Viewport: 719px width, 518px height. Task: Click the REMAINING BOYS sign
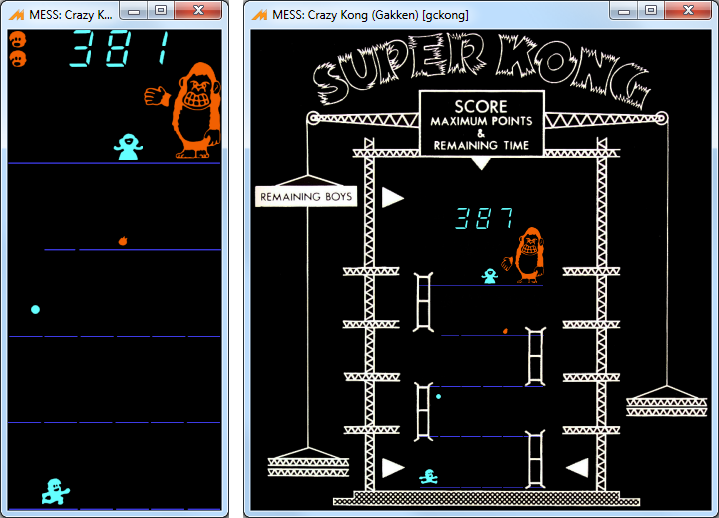(306, 197)
